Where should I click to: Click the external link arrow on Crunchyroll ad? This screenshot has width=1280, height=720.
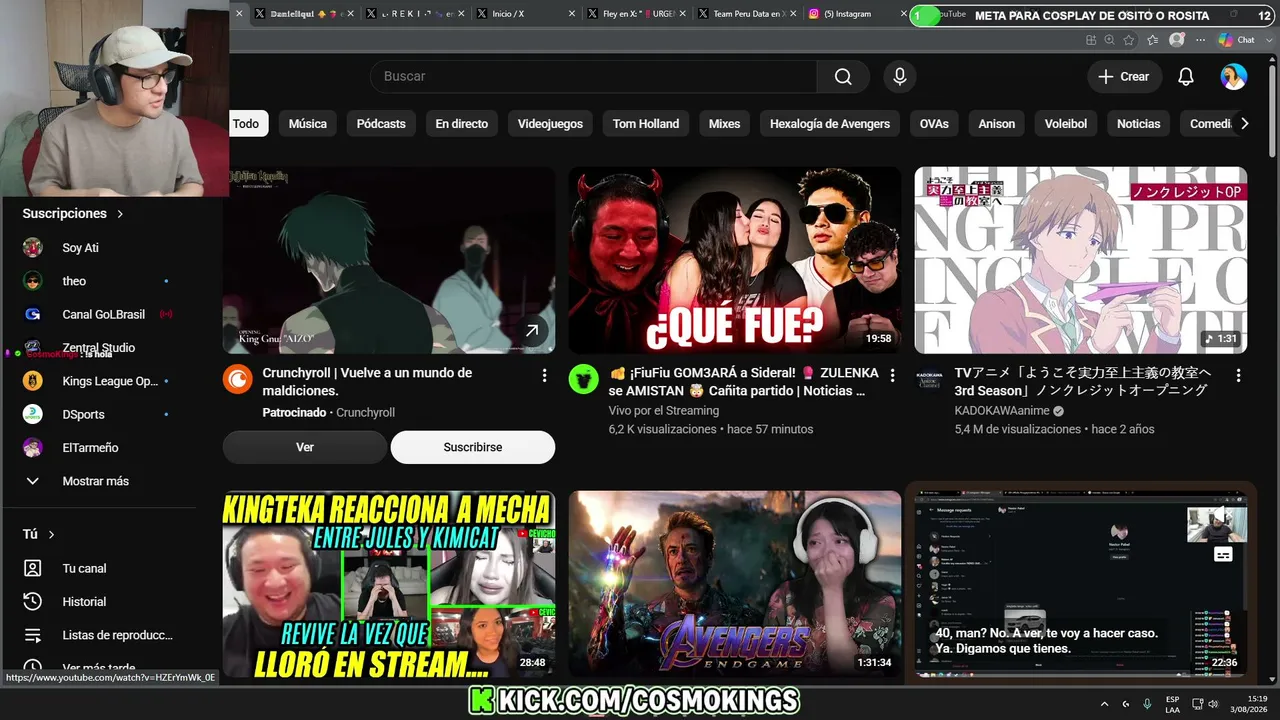[532, 331]
